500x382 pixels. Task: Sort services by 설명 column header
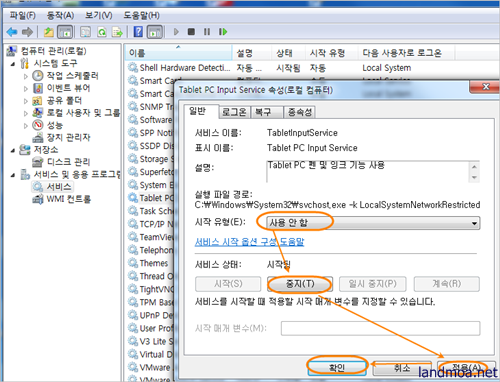[x=252, y=53]
